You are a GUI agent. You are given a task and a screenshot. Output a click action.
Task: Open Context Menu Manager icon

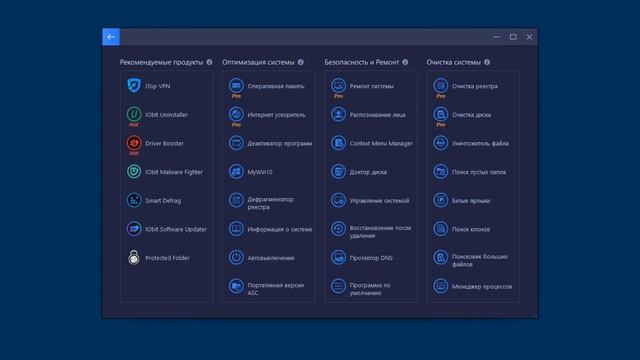pos(338,143)
